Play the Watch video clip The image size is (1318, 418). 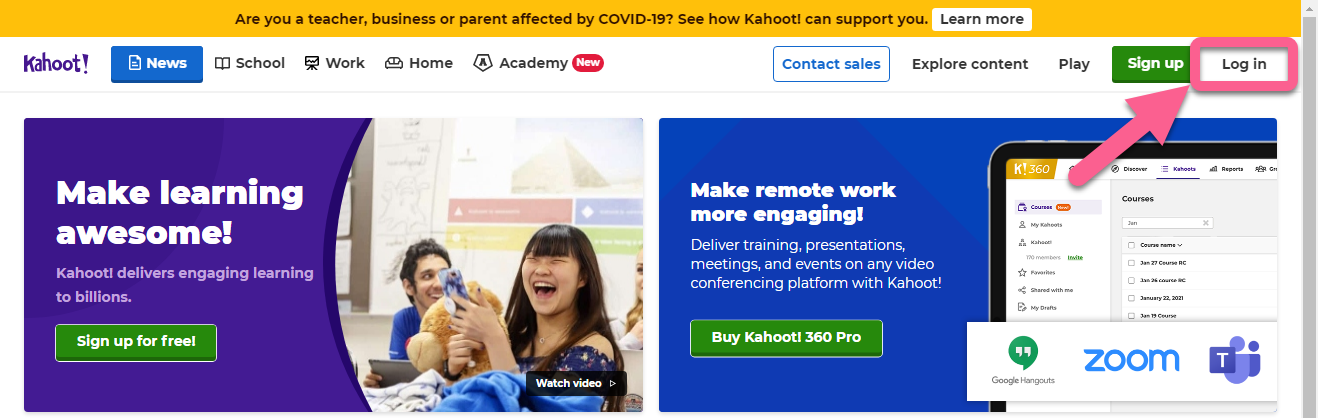[576, 383]
